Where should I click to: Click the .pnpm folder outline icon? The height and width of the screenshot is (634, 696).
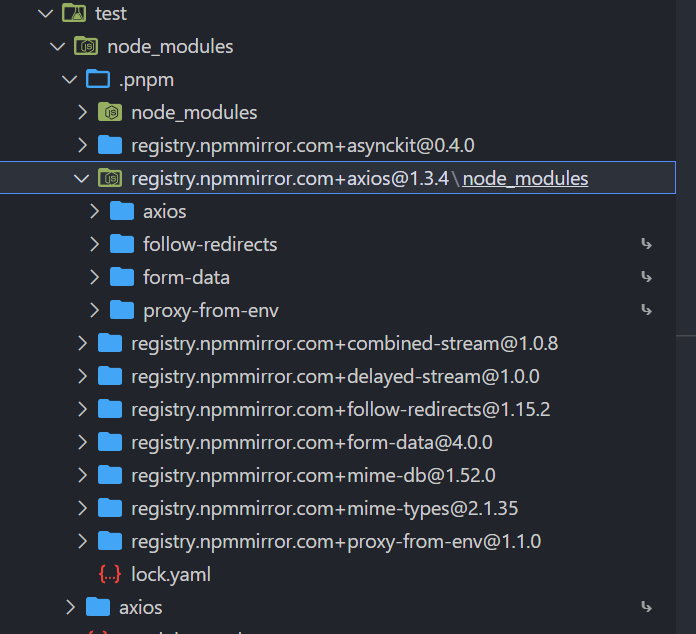98,80
